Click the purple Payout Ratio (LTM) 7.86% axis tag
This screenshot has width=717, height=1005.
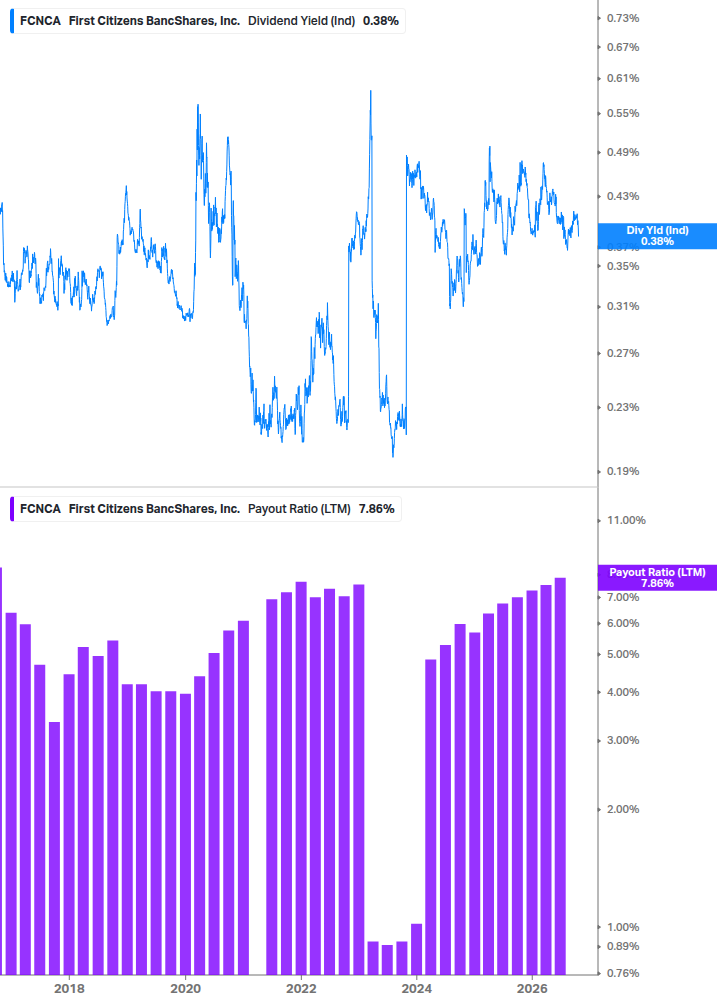coord(657,577)
